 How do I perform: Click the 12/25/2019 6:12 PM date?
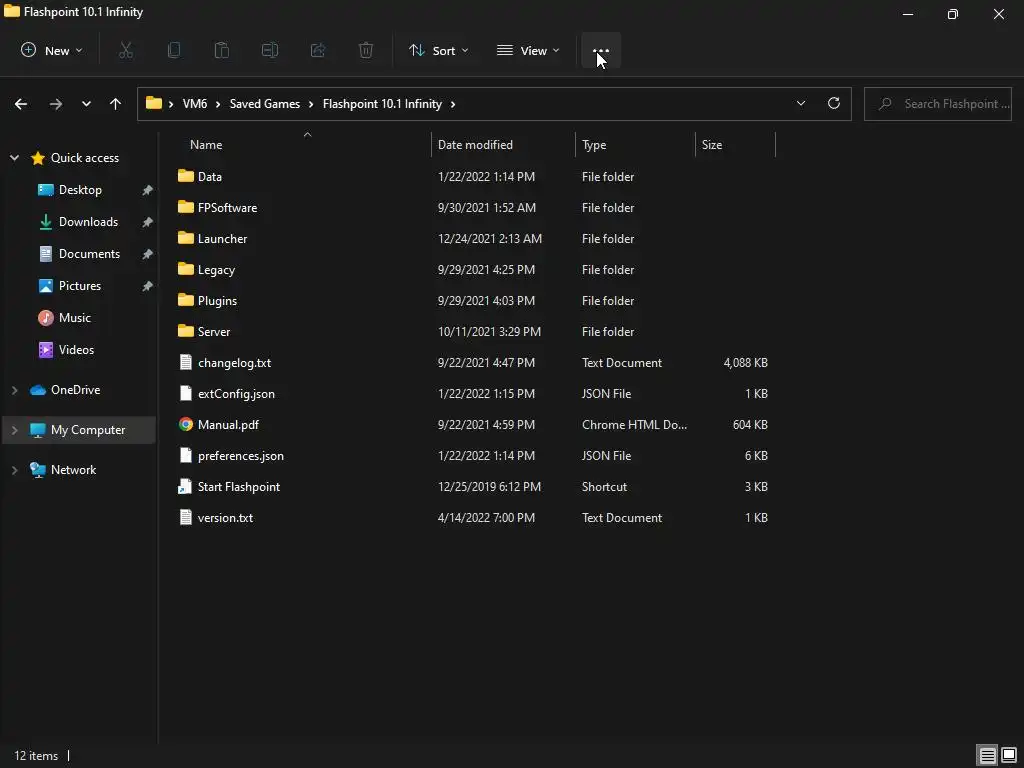pos(489,487)
